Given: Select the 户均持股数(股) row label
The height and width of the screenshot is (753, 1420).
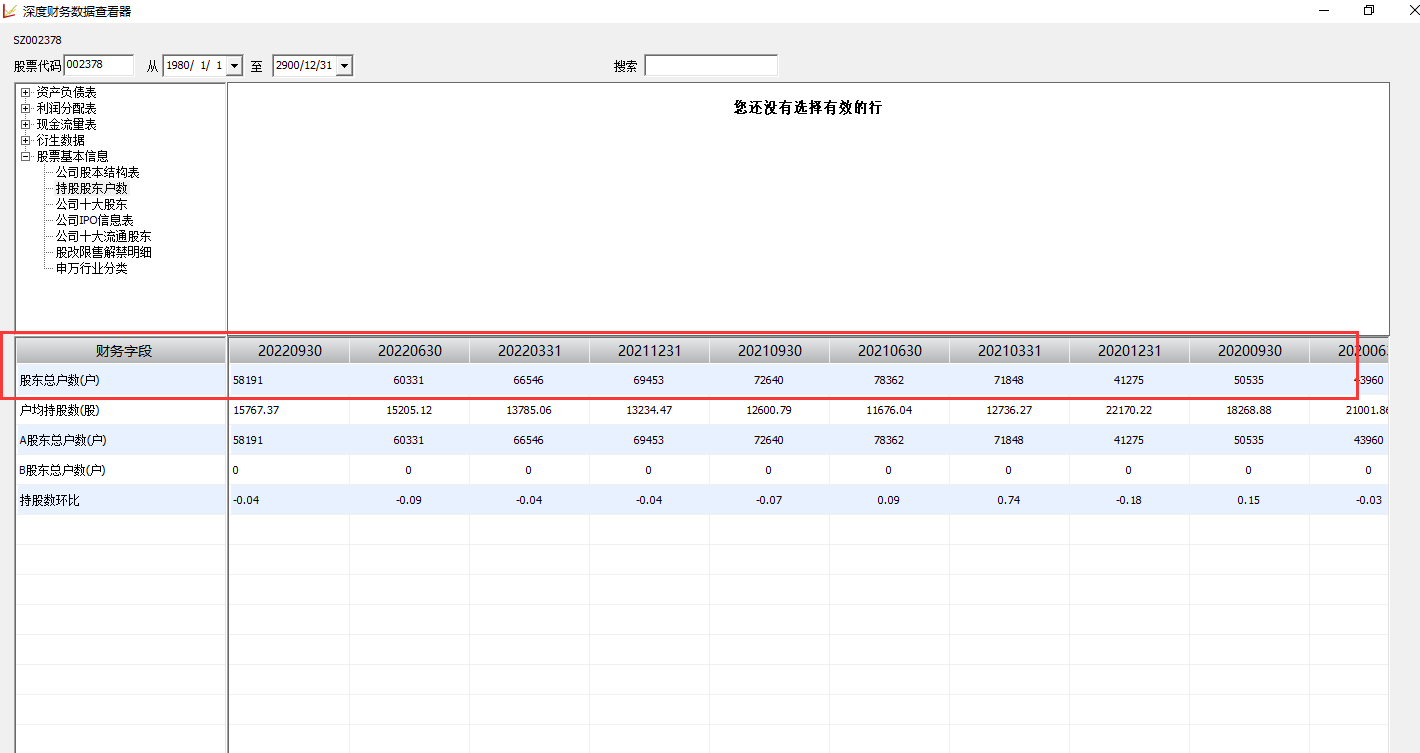Looking at the screenshot, I should coord(60,410).
